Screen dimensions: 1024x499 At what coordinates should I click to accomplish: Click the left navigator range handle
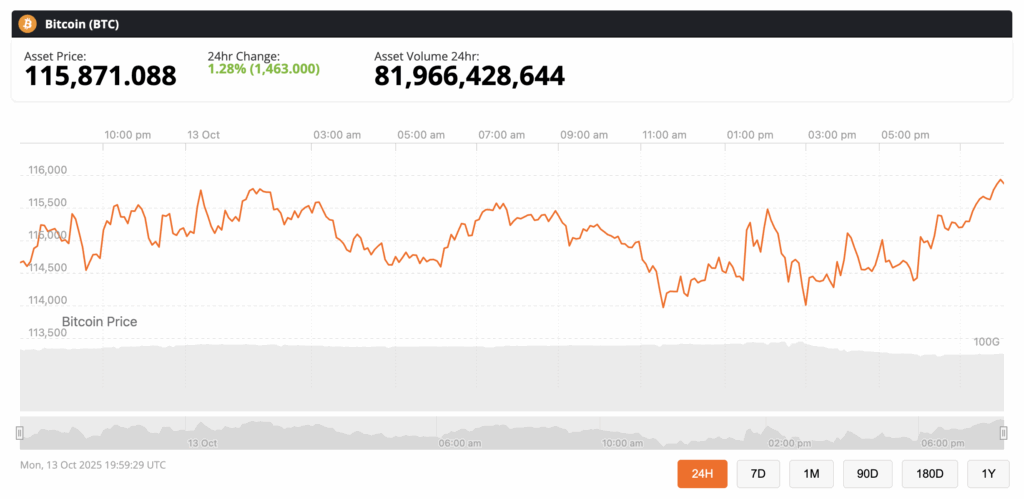(20, 433)
